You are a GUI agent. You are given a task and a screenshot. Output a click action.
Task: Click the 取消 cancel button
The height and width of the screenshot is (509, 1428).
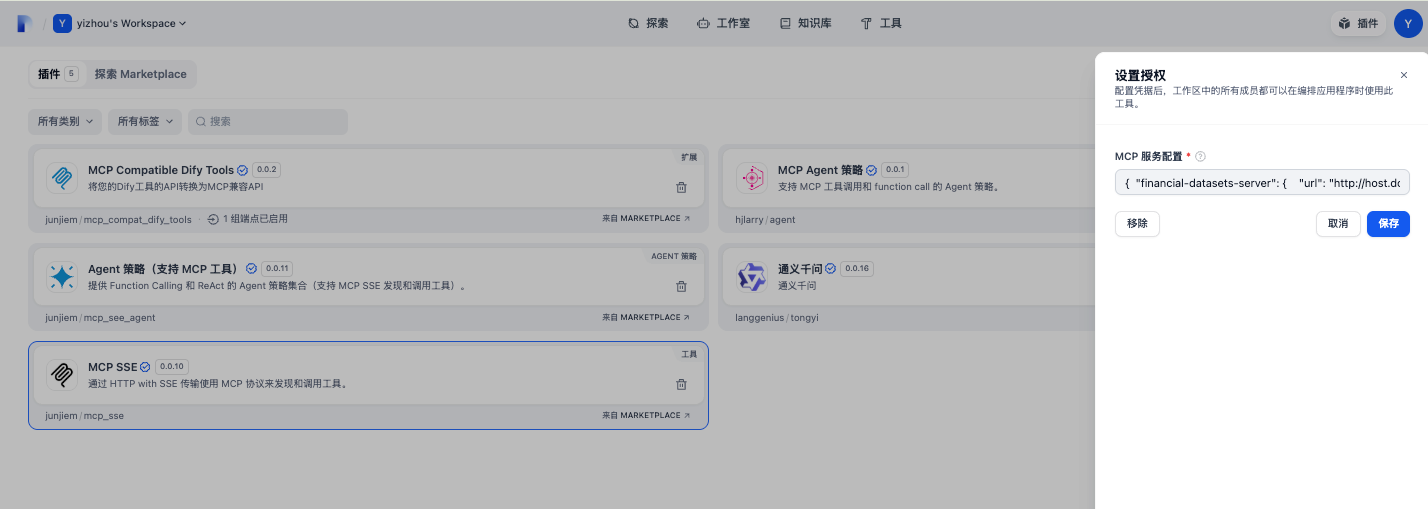click(1338, 224)
